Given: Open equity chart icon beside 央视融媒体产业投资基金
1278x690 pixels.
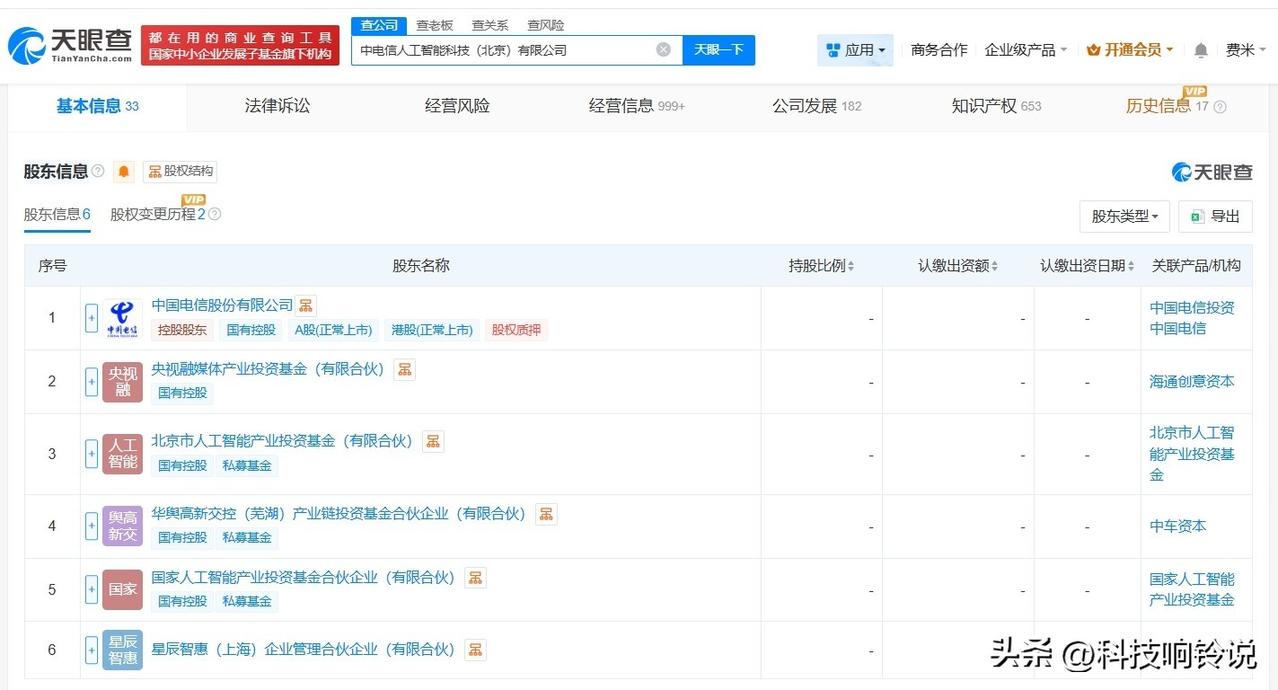Looking at the screenshot, I should (x=404, y=369).
